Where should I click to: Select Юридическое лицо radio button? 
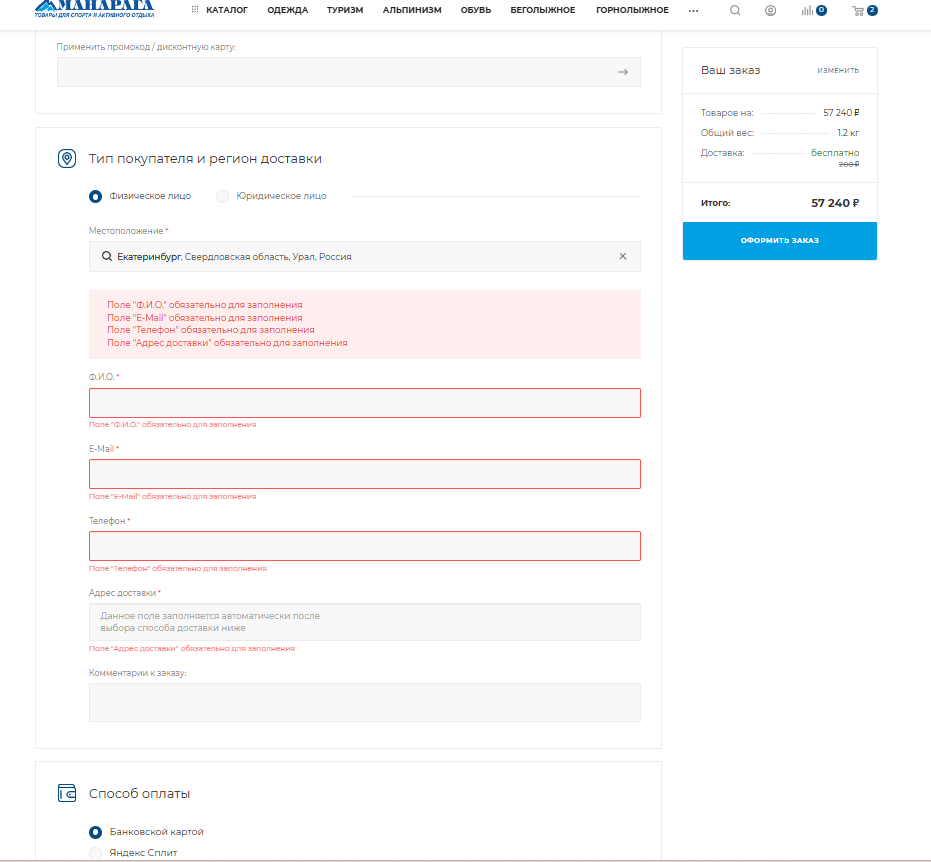point(223,196)
